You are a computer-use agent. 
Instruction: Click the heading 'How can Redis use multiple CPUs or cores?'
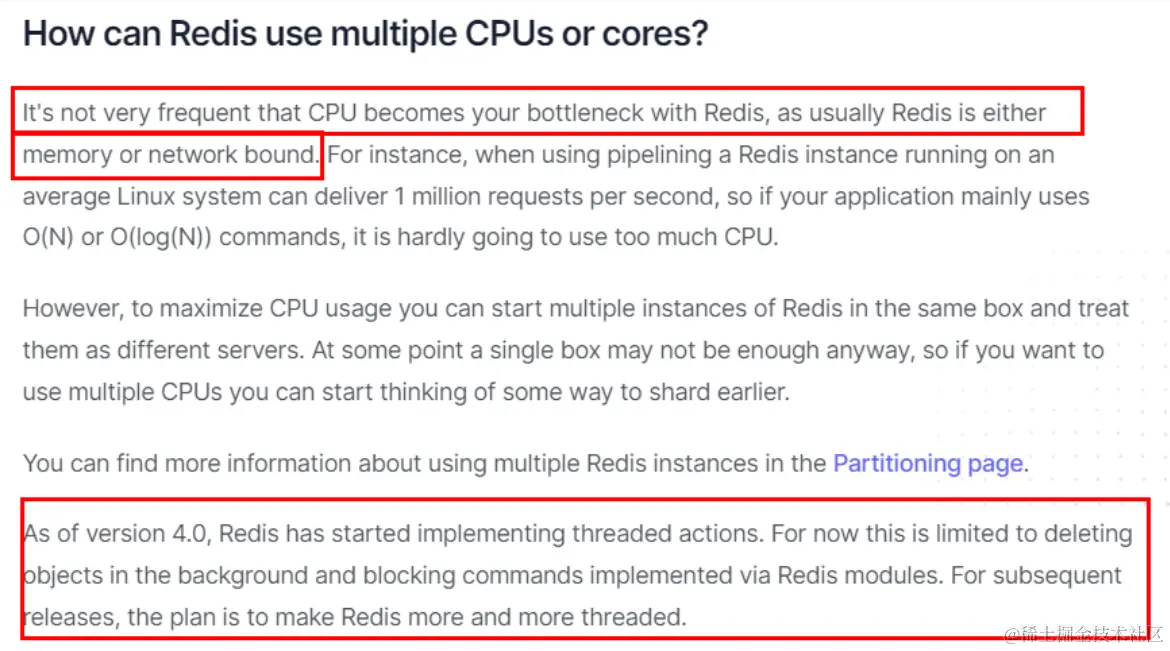[365, 34]
